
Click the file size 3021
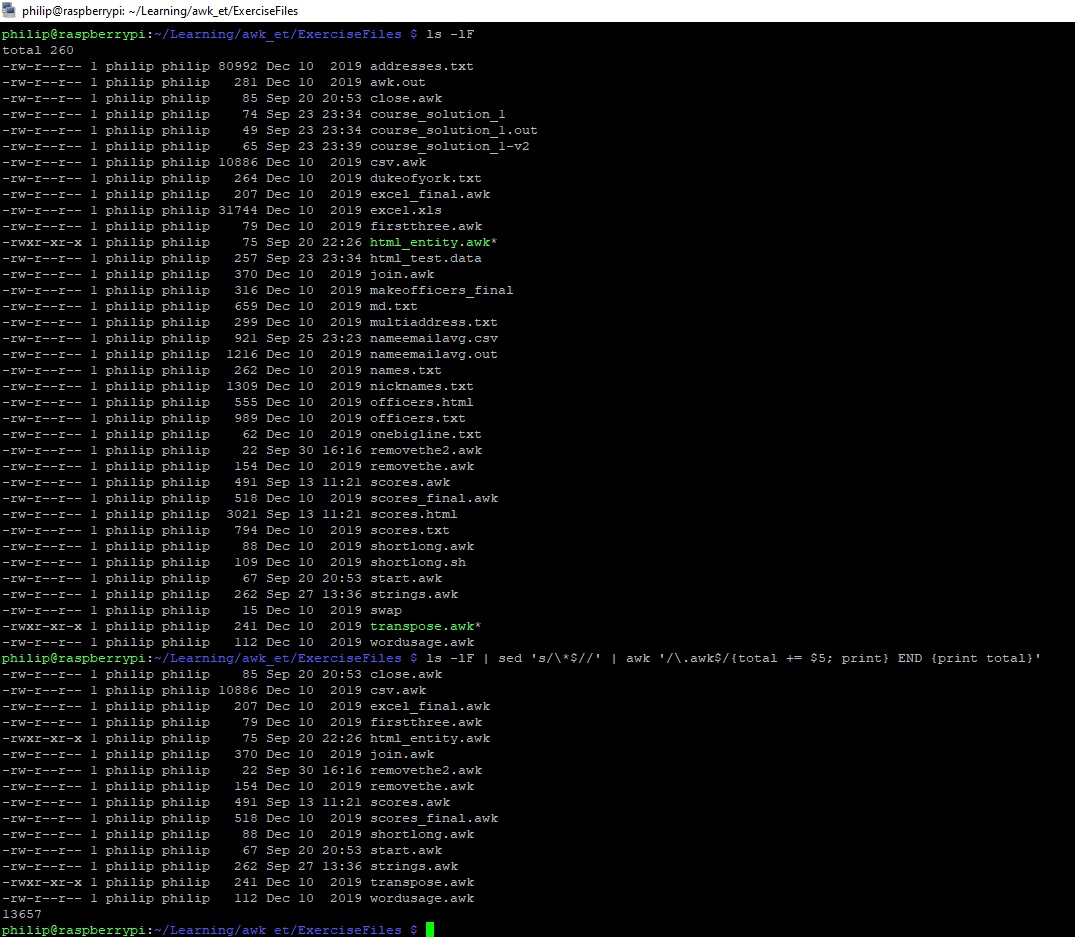click(x=242, y=514)
